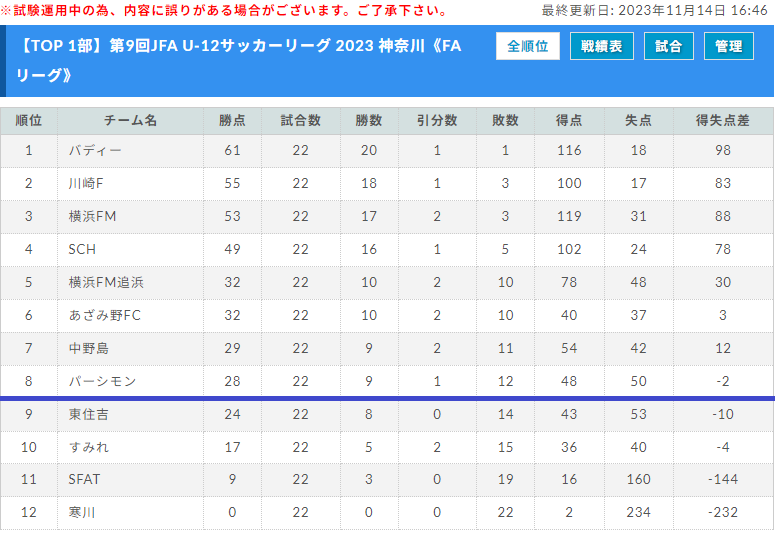The image size is (775, 533).
Task: Open the 全順位 tab
Action: coord(527,46)
